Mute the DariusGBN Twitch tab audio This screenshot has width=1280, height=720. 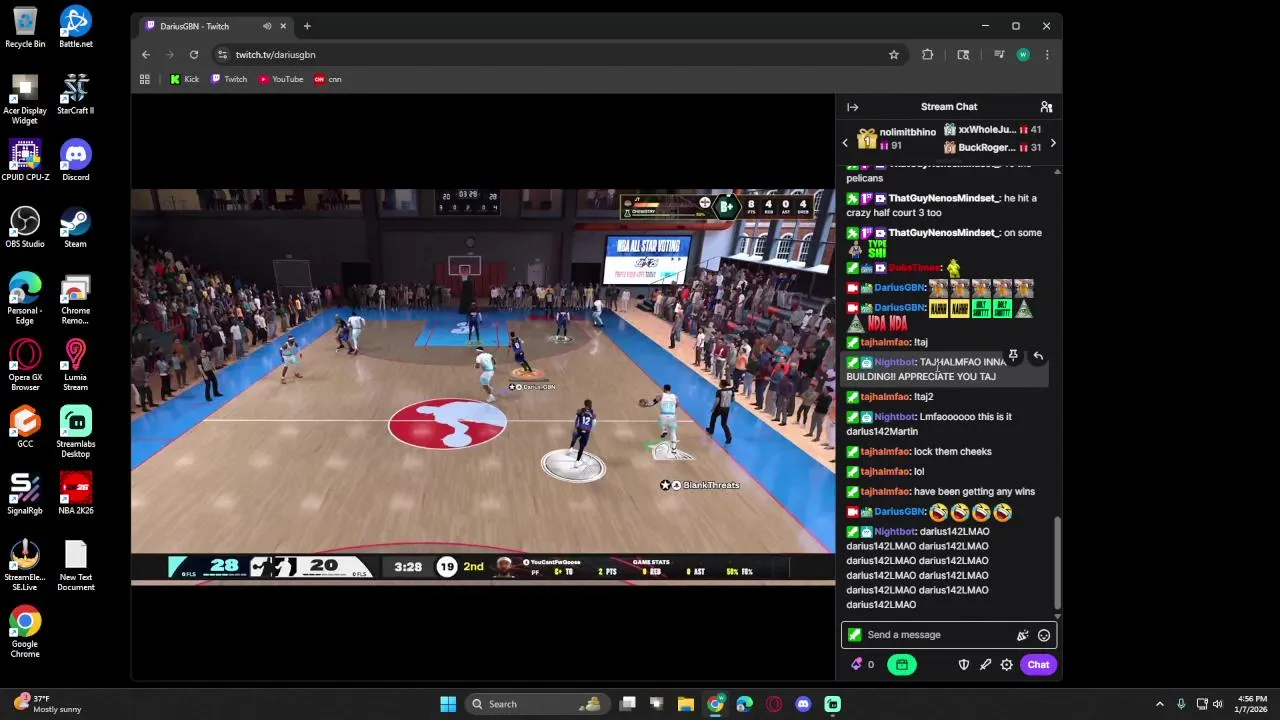pos(266,26)
